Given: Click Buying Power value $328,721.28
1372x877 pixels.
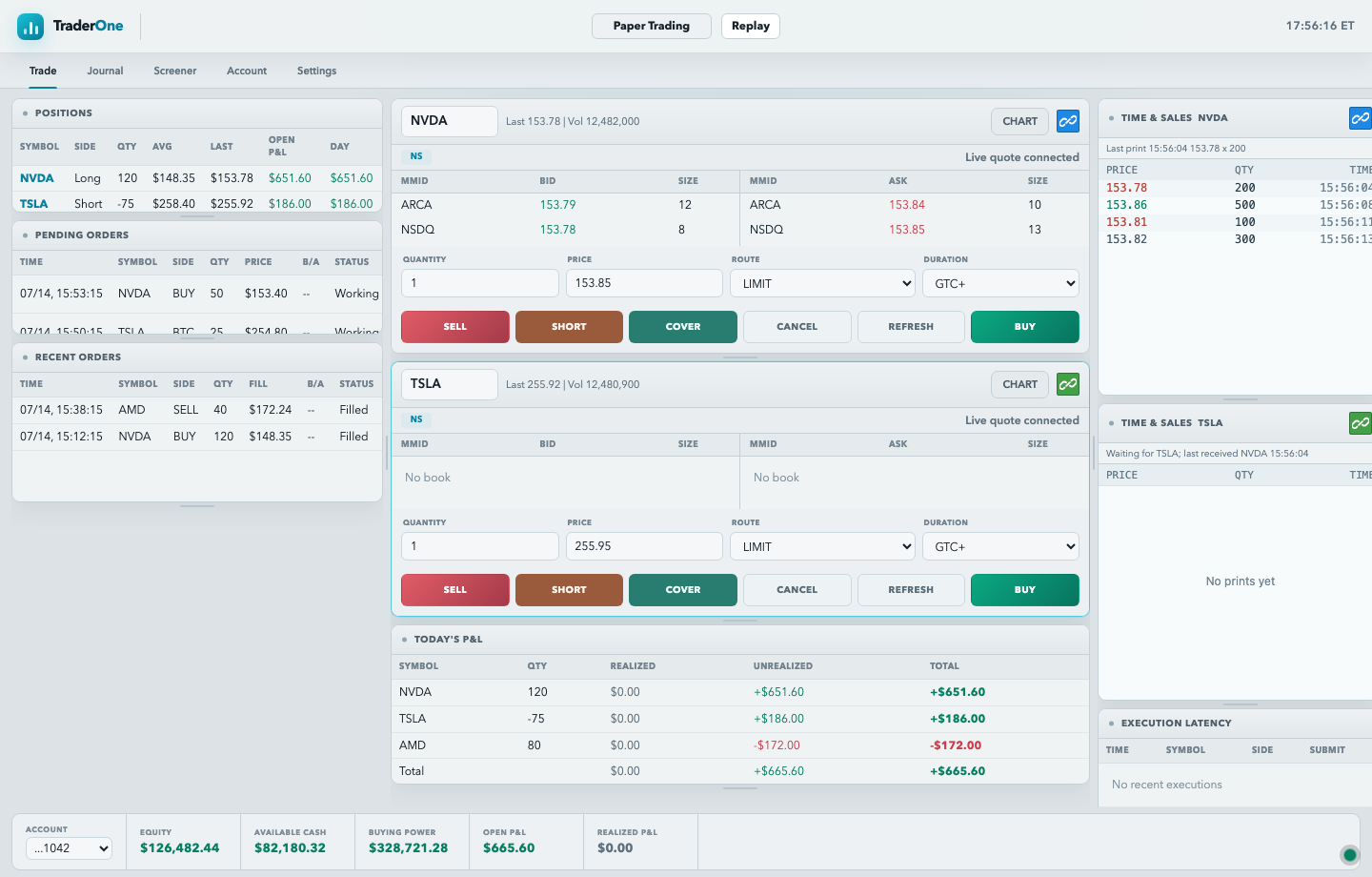Looking at the screenshot, I should [408, 848].
